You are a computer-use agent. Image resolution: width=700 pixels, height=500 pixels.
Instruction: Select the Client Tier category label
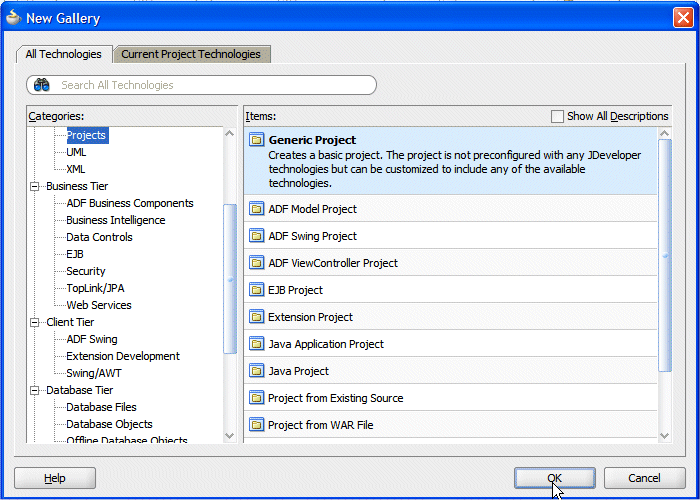click(70, 322)
